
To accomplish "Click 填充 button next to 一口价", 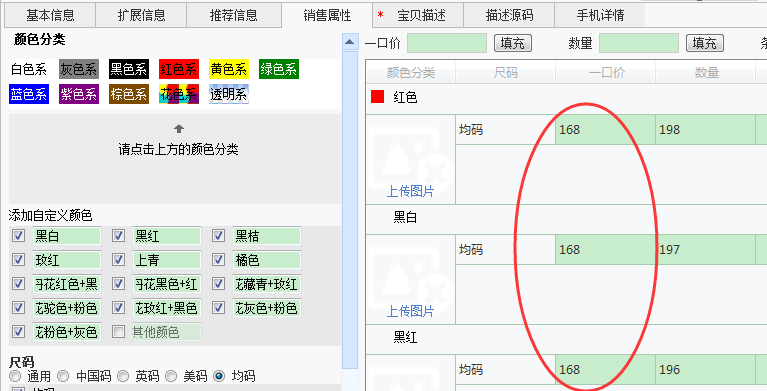I will tap(513, 43).
